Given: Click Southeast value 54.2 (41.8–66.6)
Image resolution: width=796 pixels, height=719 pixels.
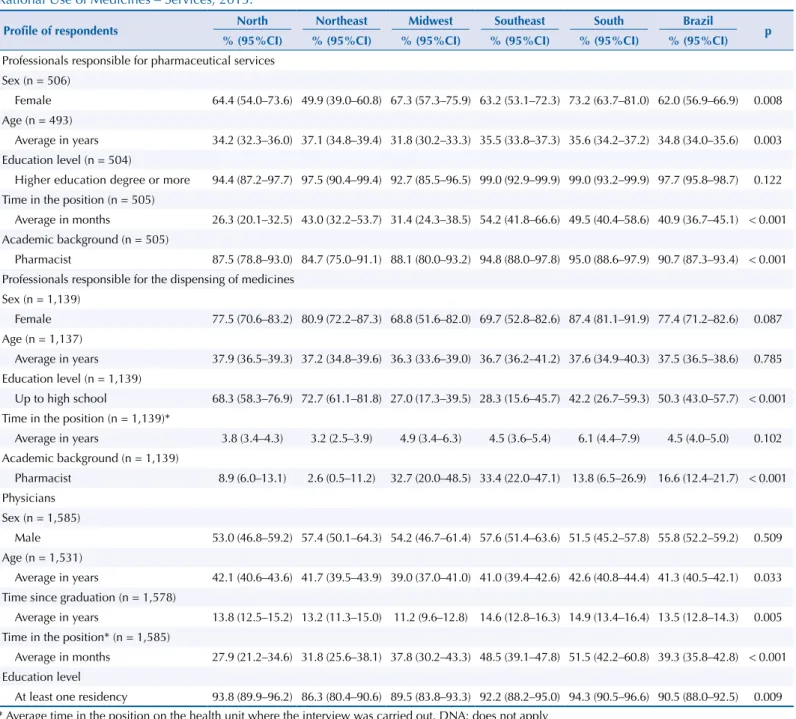Looking at the screenshot, I should point(519,220).
